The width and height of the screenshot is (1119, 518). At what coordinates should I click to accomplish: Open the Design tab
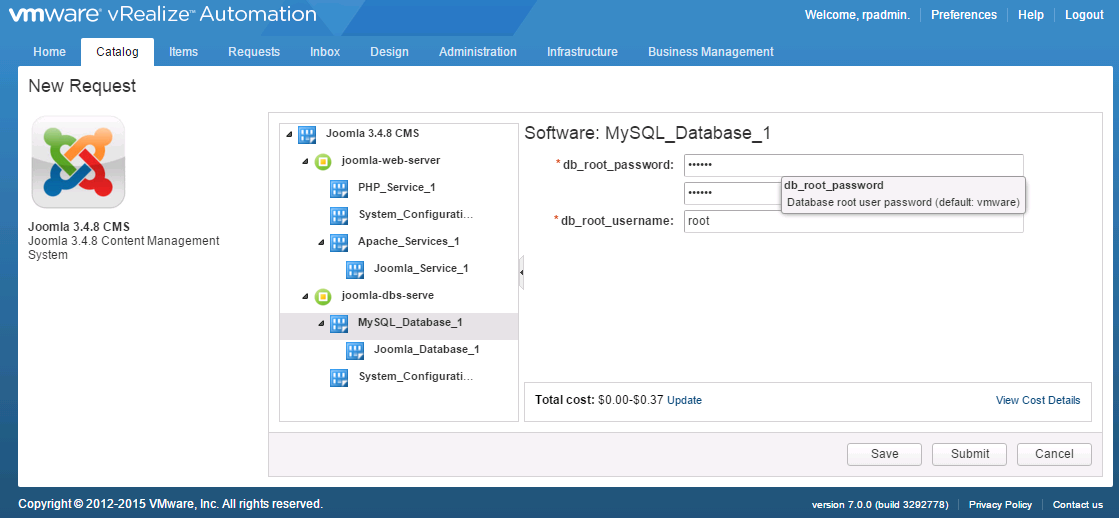click(x=390, y=51)
